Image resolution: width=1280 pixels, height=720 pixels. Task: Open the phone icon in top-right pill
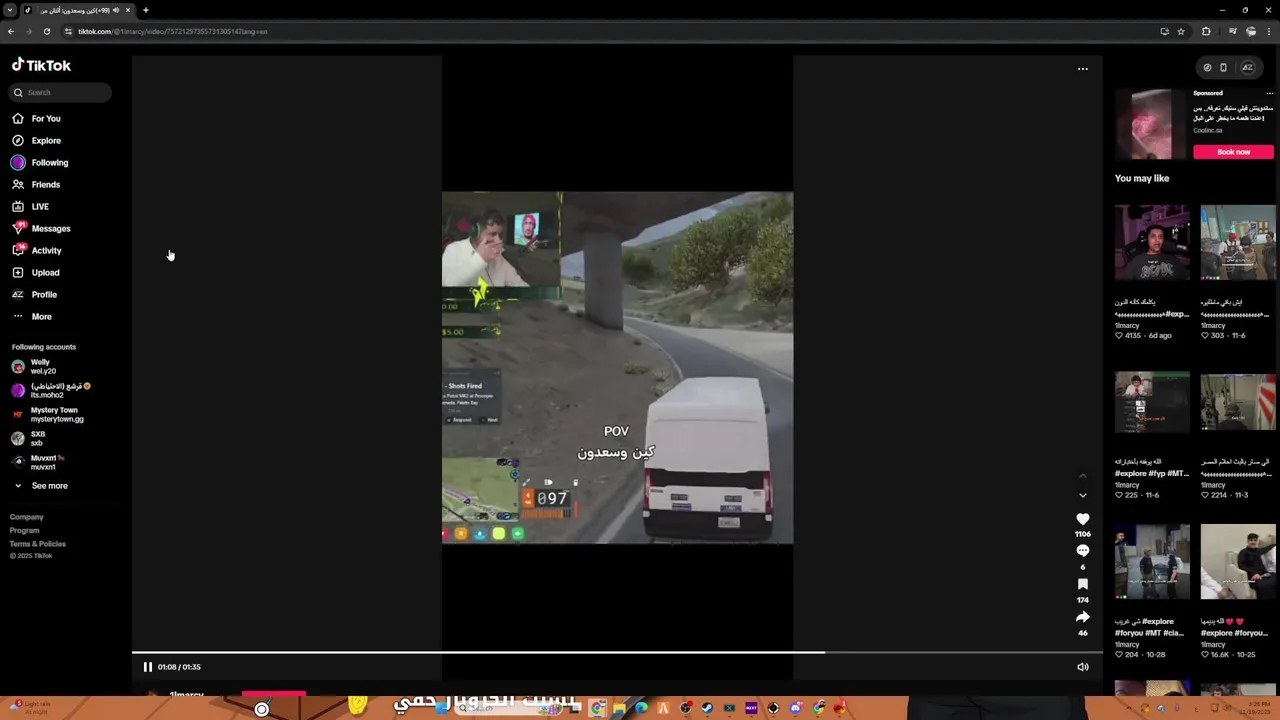[x=1223, y=68]
